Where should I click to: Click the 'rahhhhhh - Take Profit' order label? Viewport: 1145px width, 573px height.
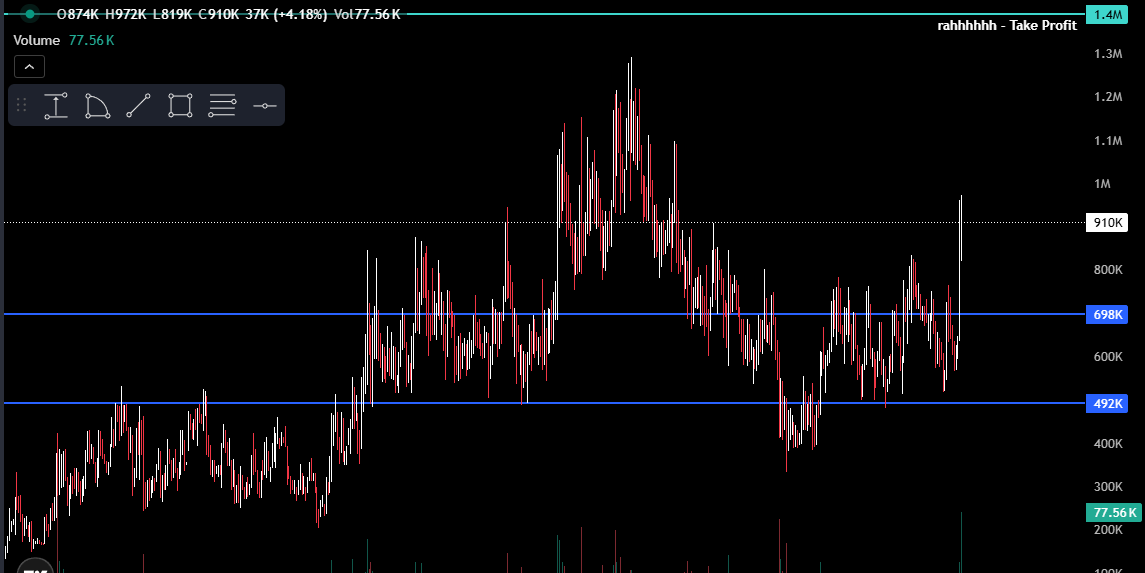(1007, 26)
